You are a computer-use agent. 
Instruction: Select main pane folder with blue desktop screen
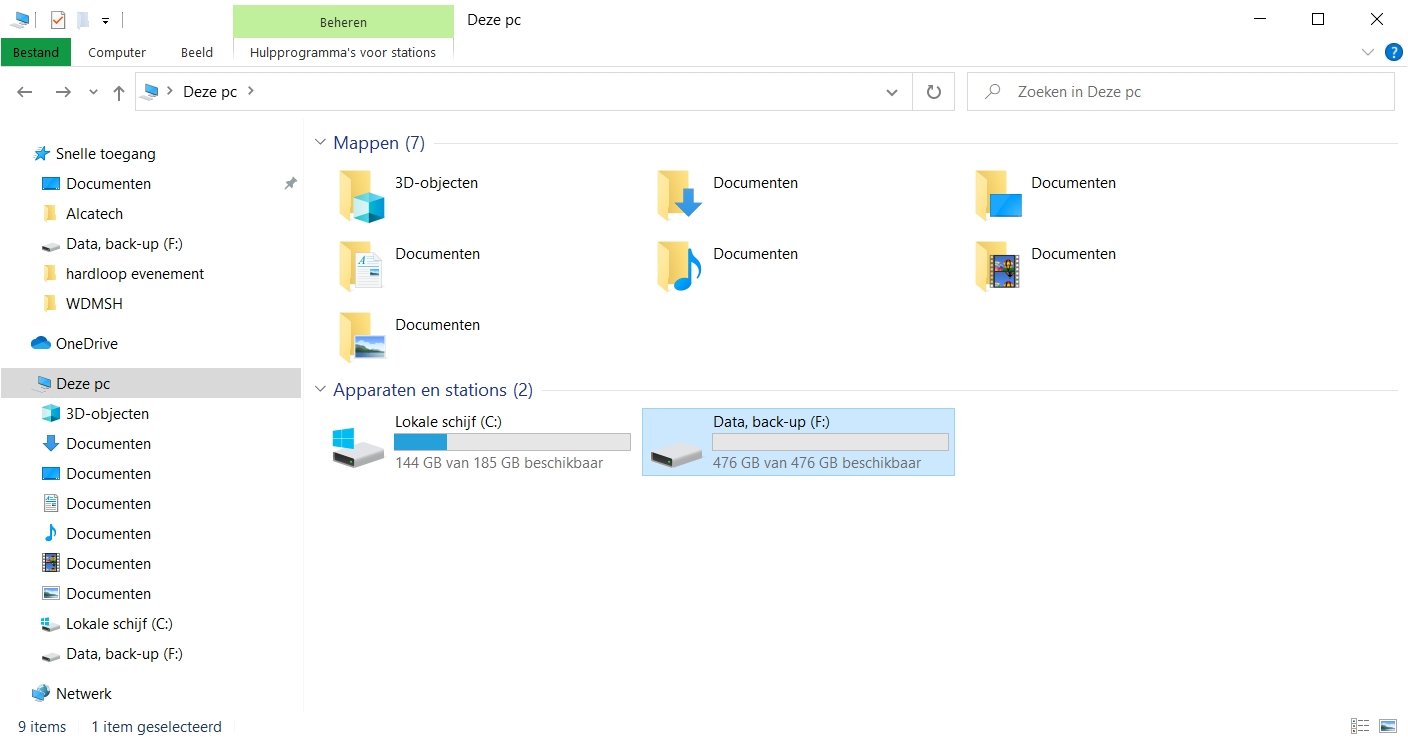click(x=1046, y=195)
